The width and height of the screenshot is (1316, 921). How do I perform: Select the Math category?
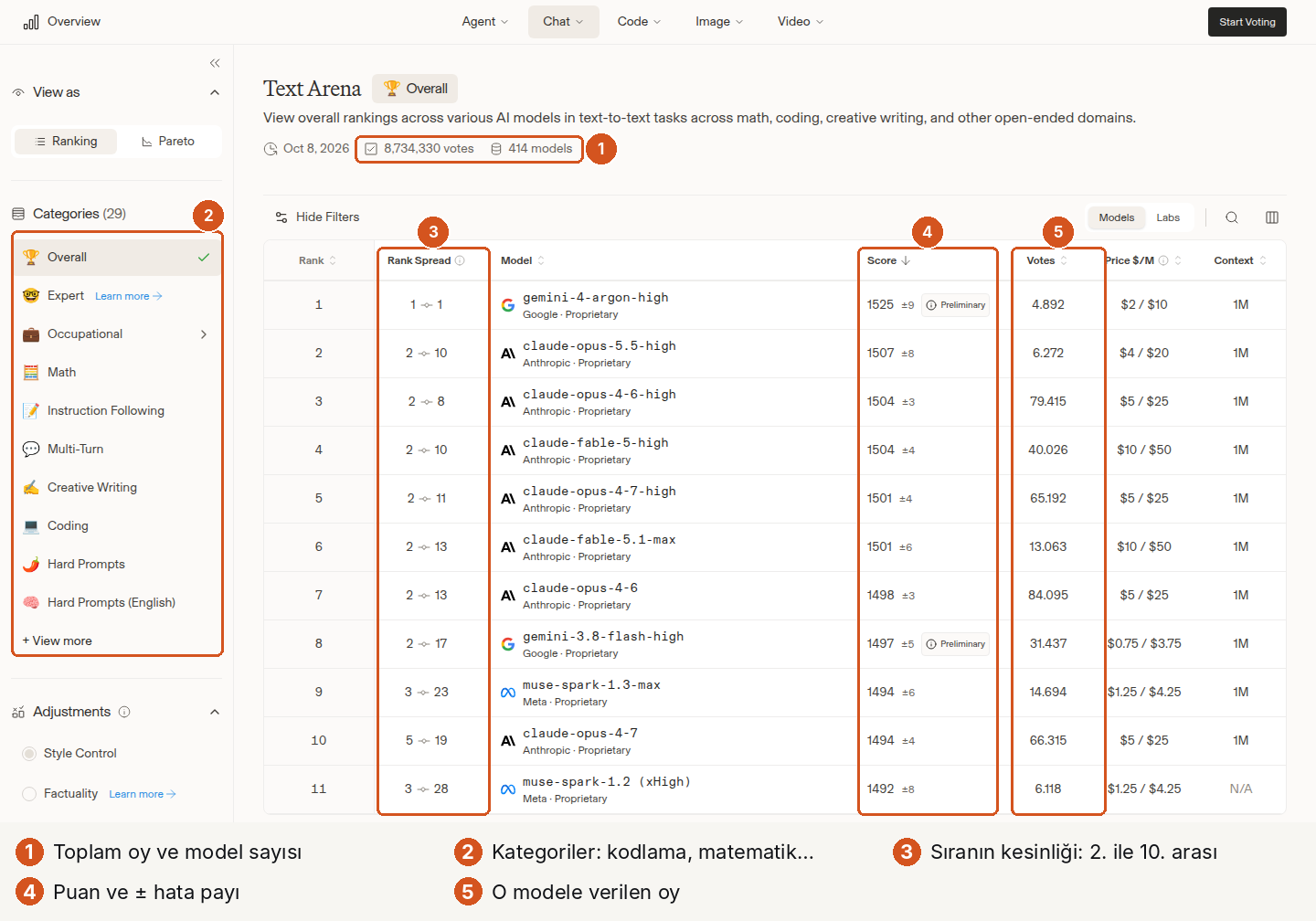pos(117,373)
